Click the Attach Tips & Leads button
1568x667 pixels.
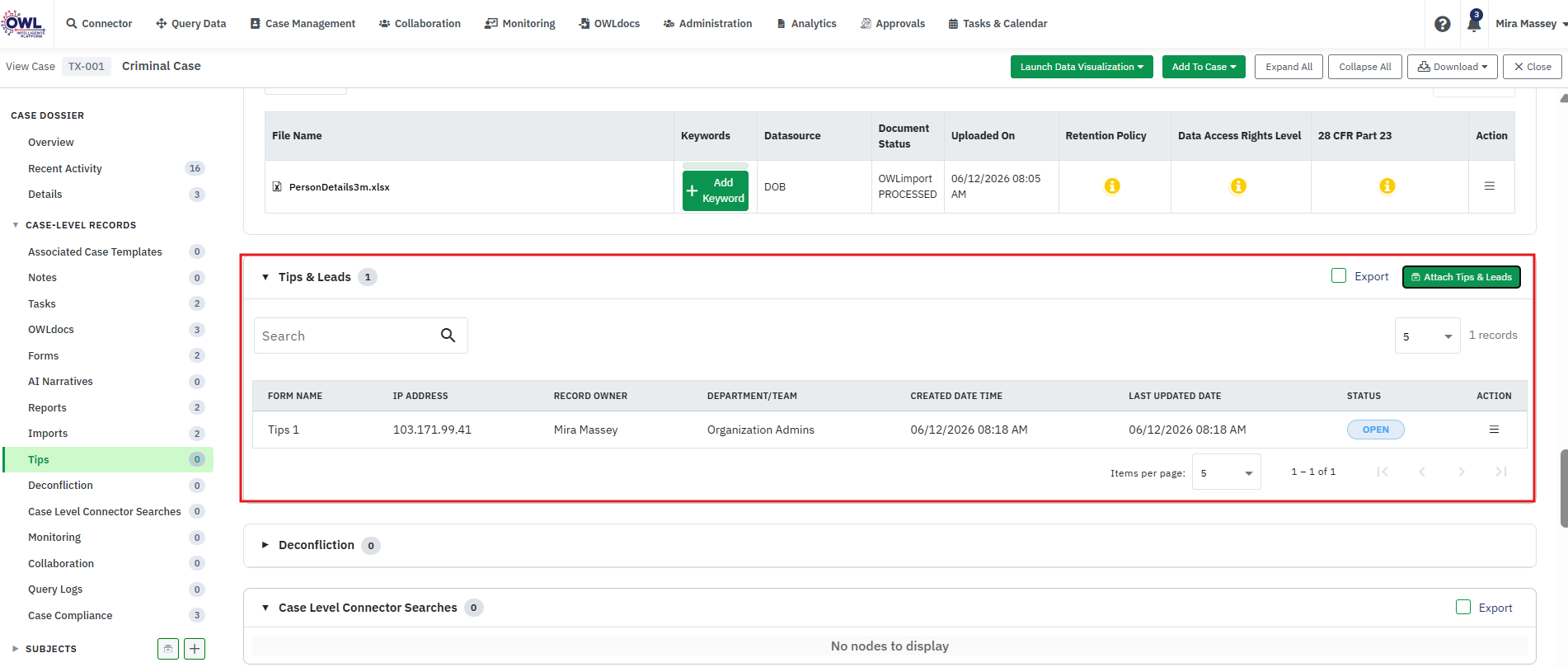[1462, 277]
